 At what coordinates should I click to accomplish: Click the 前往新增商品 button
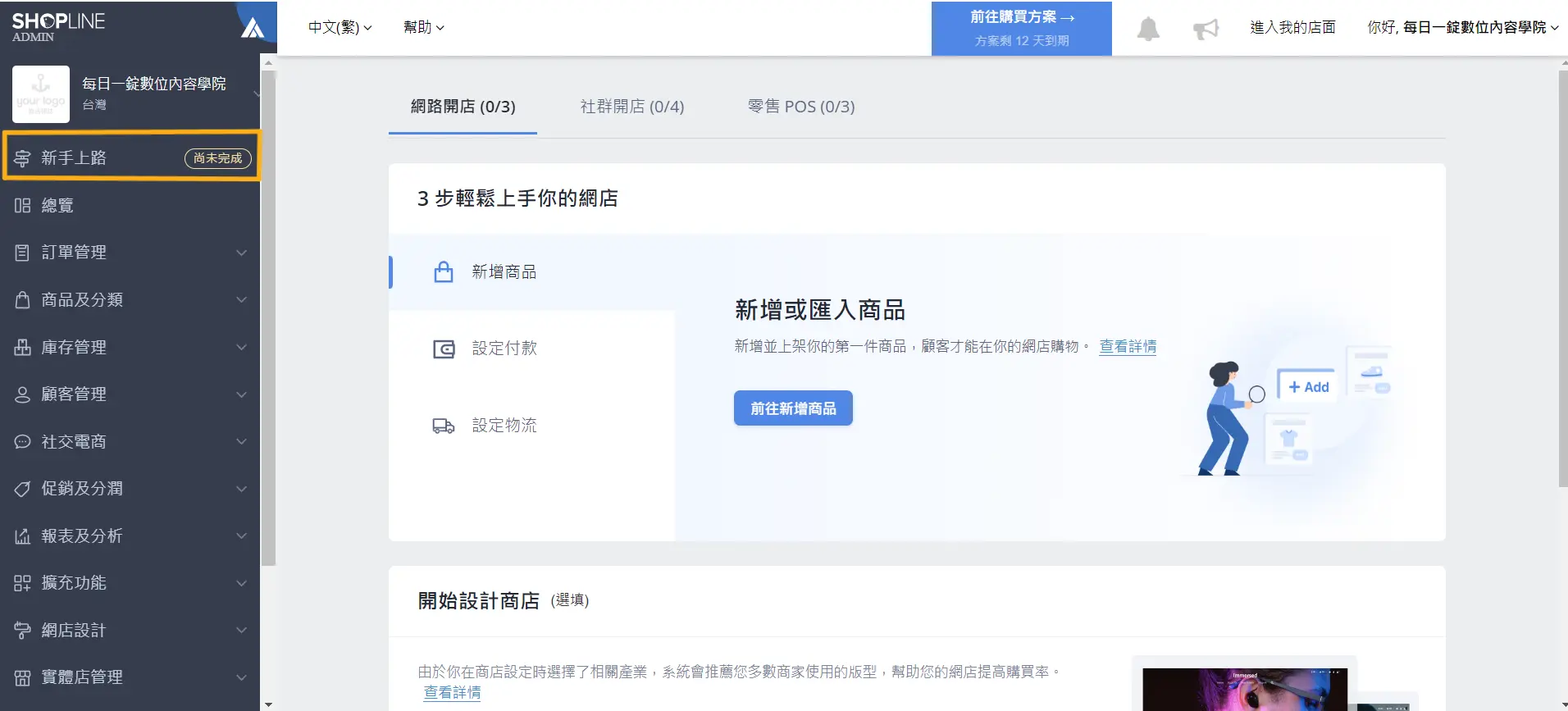point(793,408)
